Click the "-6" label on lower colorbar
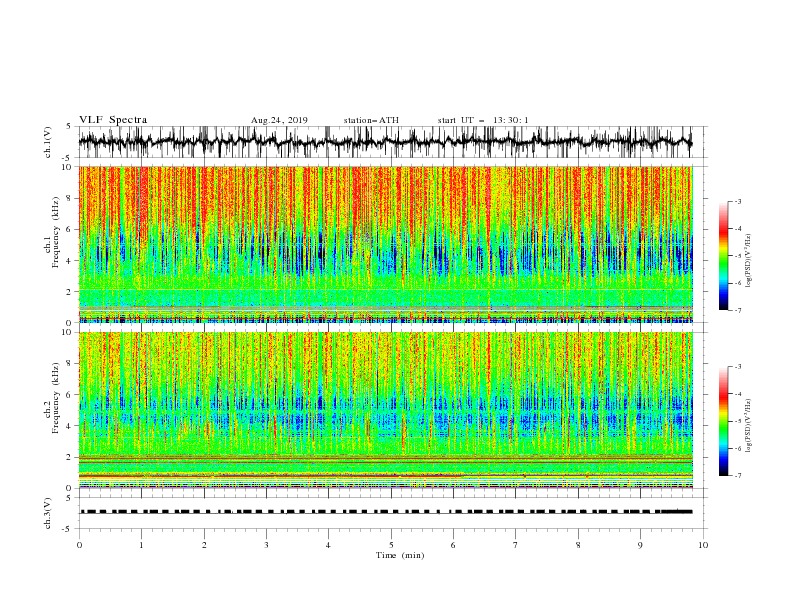 (738, 448)
